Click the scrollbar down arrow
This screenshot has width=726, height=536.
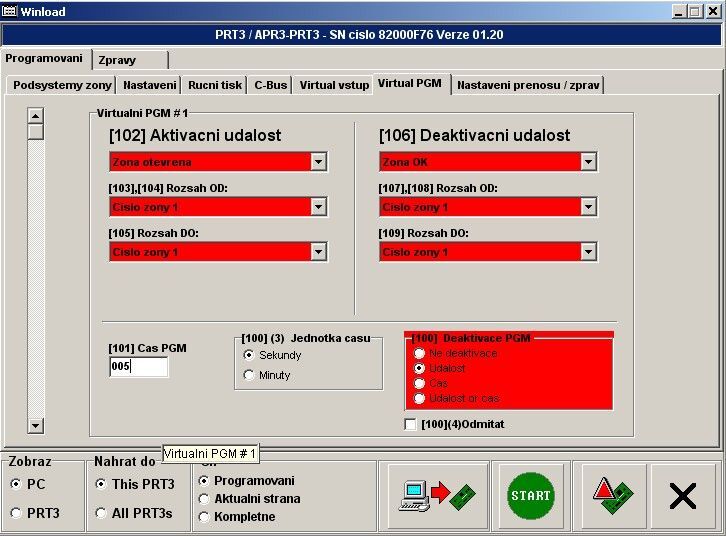36,426
